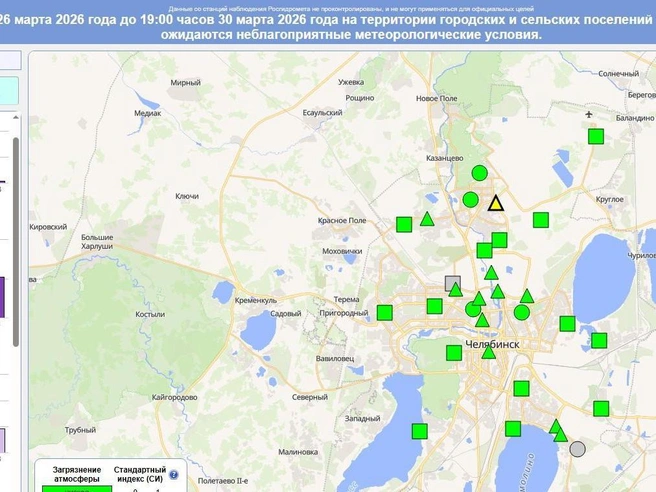Click the Костыли map label
Image resolution: width=656 pixels, height=492 pixels.
tap(150, 314)
